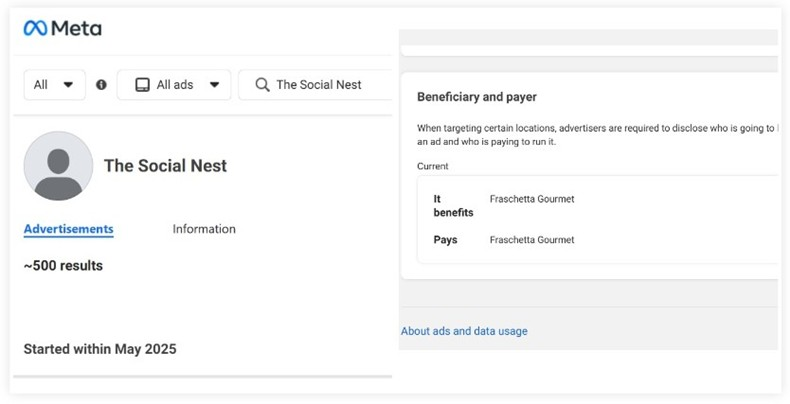This screenshot has height=404, width=790.
Task: Open the All ads dropdown arrow
Action: click(214, 85)
